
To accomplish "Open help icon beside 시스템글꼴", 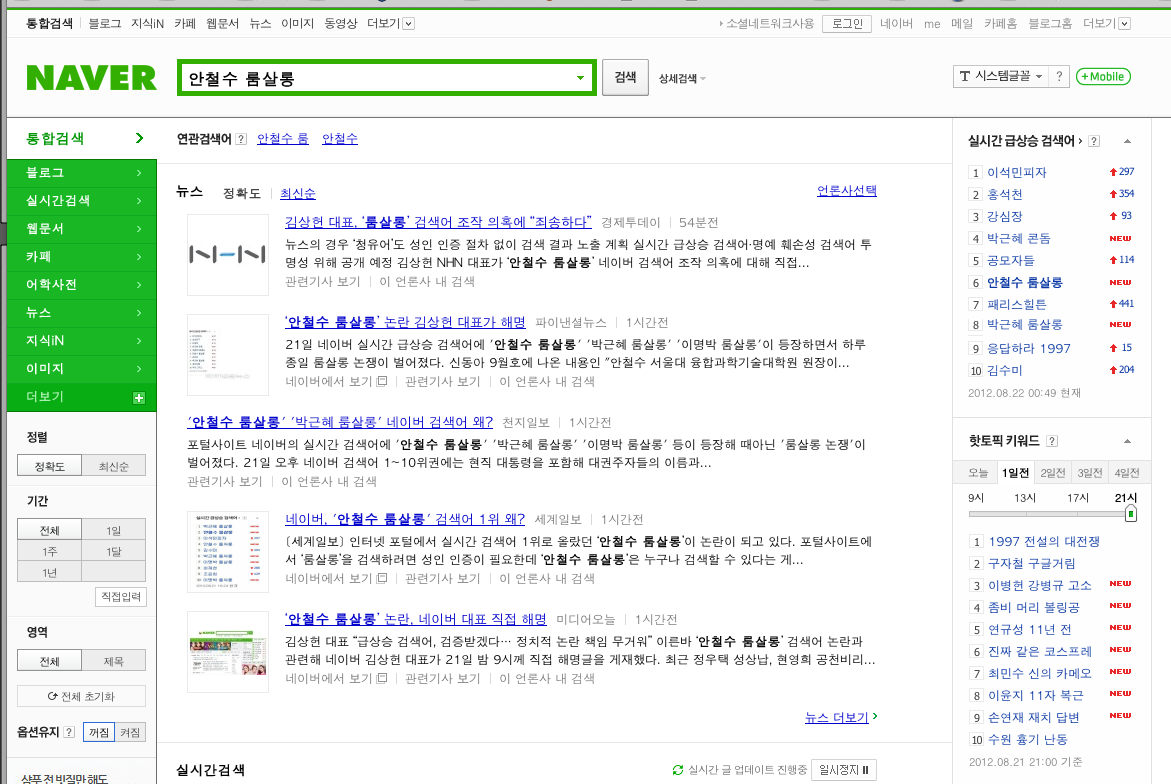I will (1059, 76).
